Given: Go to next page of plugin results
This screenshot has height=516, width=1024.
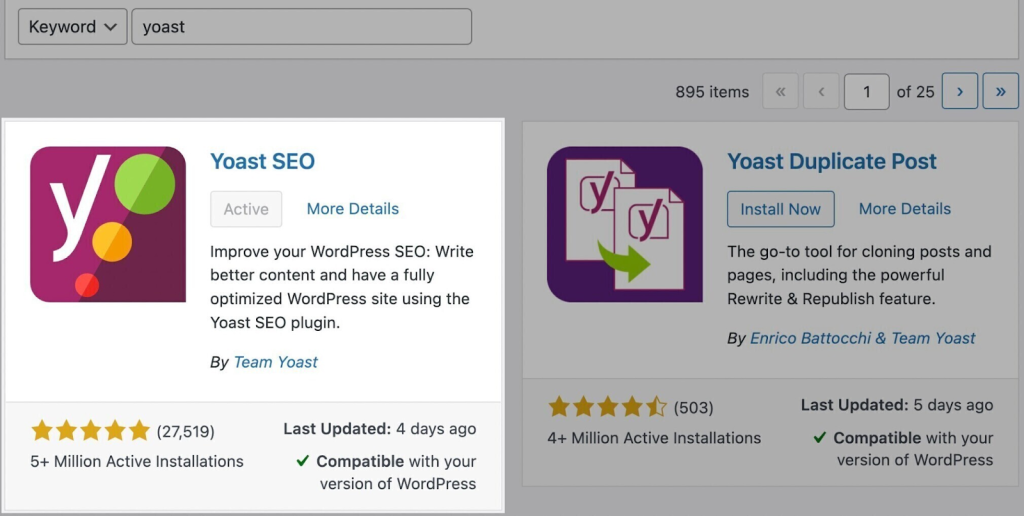Looking at the screenshot, I should click(x=960, y=91).
